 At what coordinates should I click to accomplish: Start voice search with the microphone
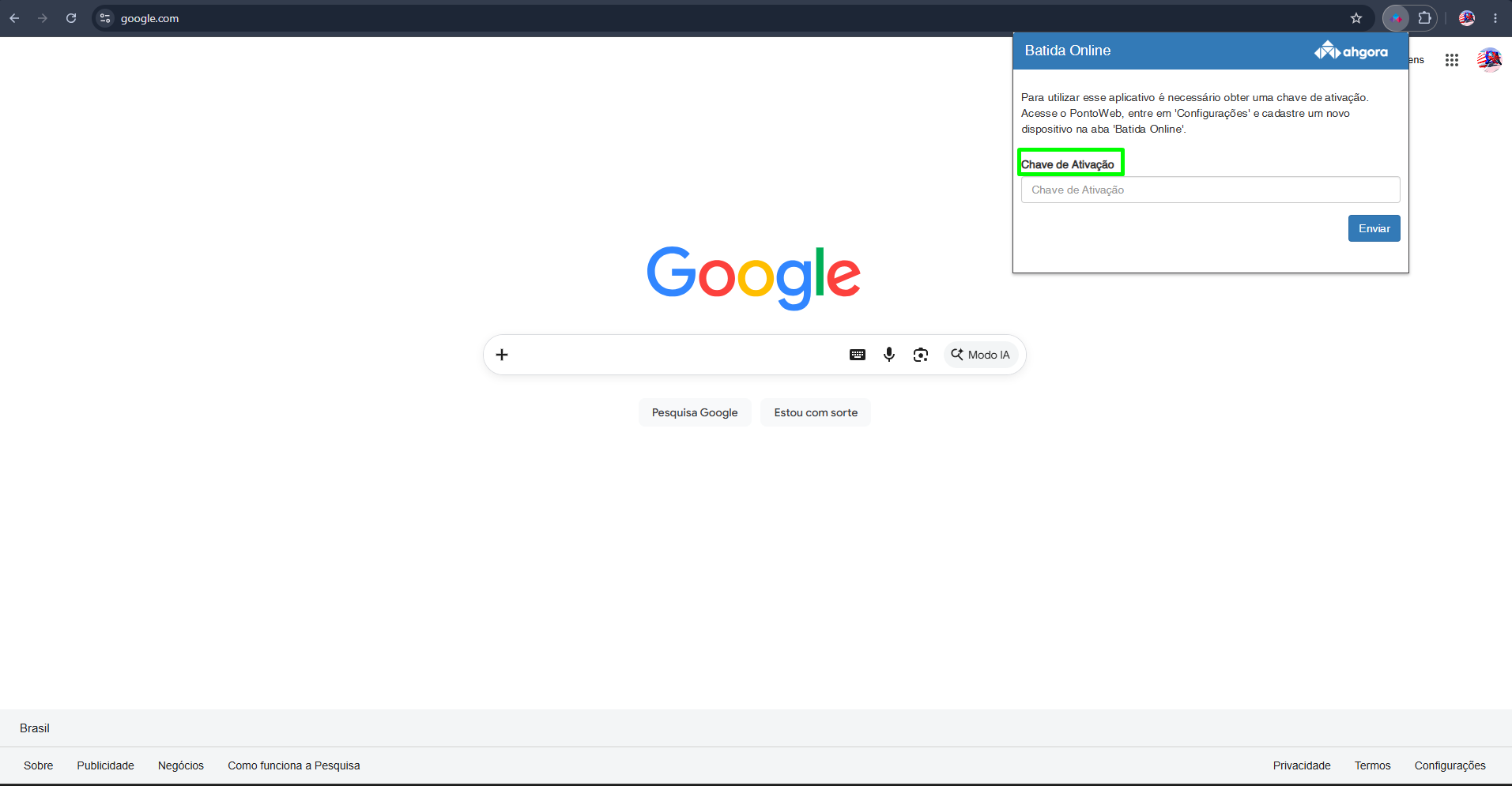pyautogui.click(x=889, y=355)
